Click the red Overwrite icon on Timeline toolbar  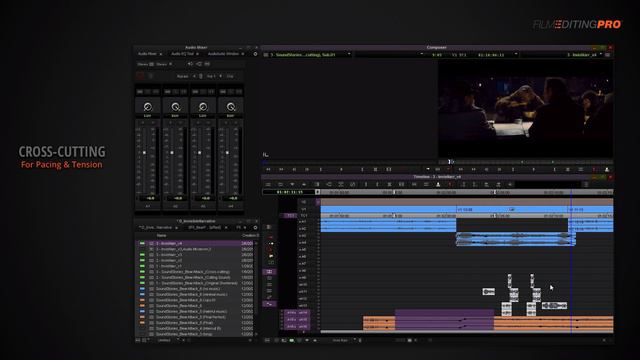coord(451,184)
